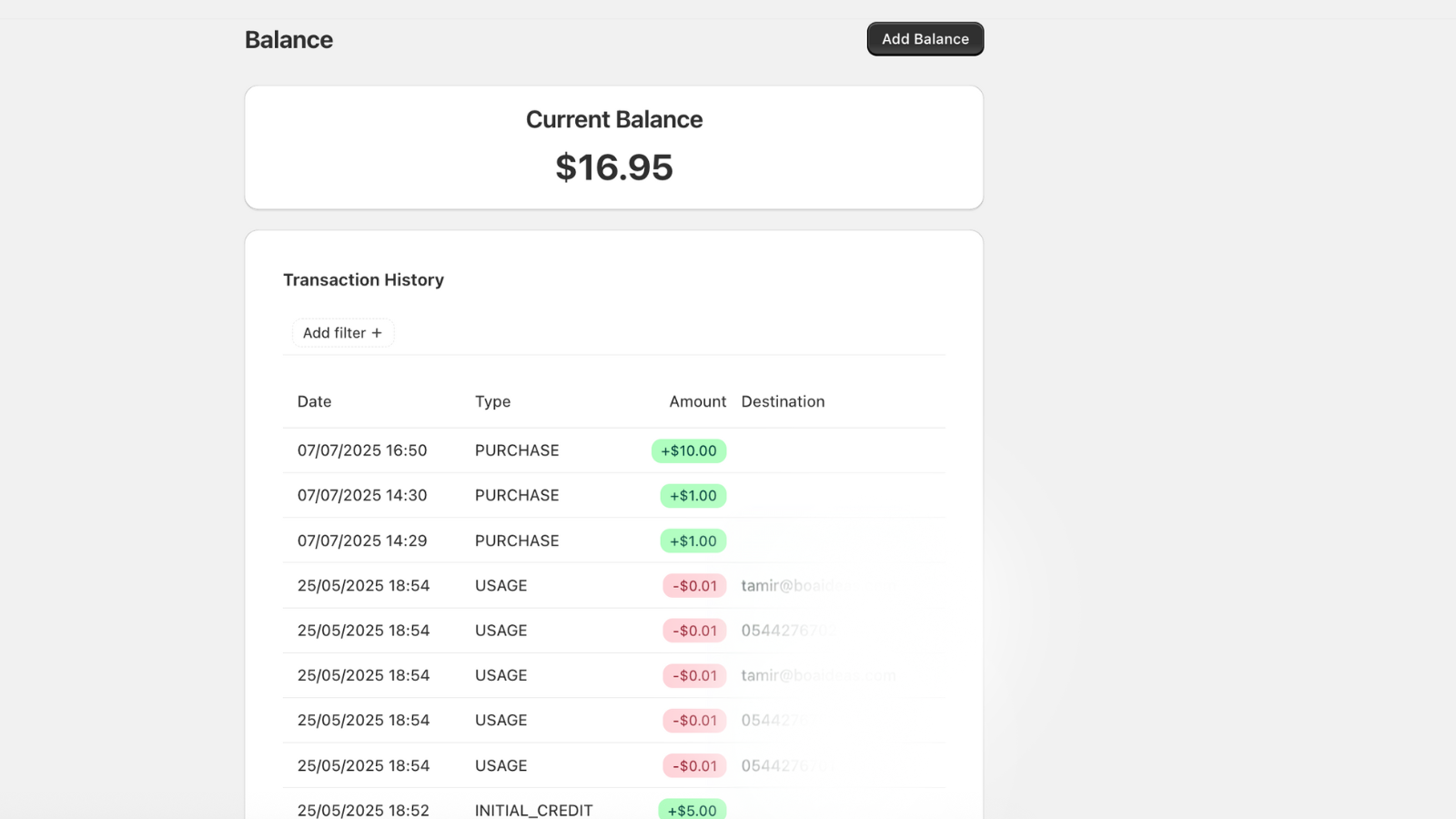
Task: Click the $16.95 current balance amount
Action: click(614, 167)
